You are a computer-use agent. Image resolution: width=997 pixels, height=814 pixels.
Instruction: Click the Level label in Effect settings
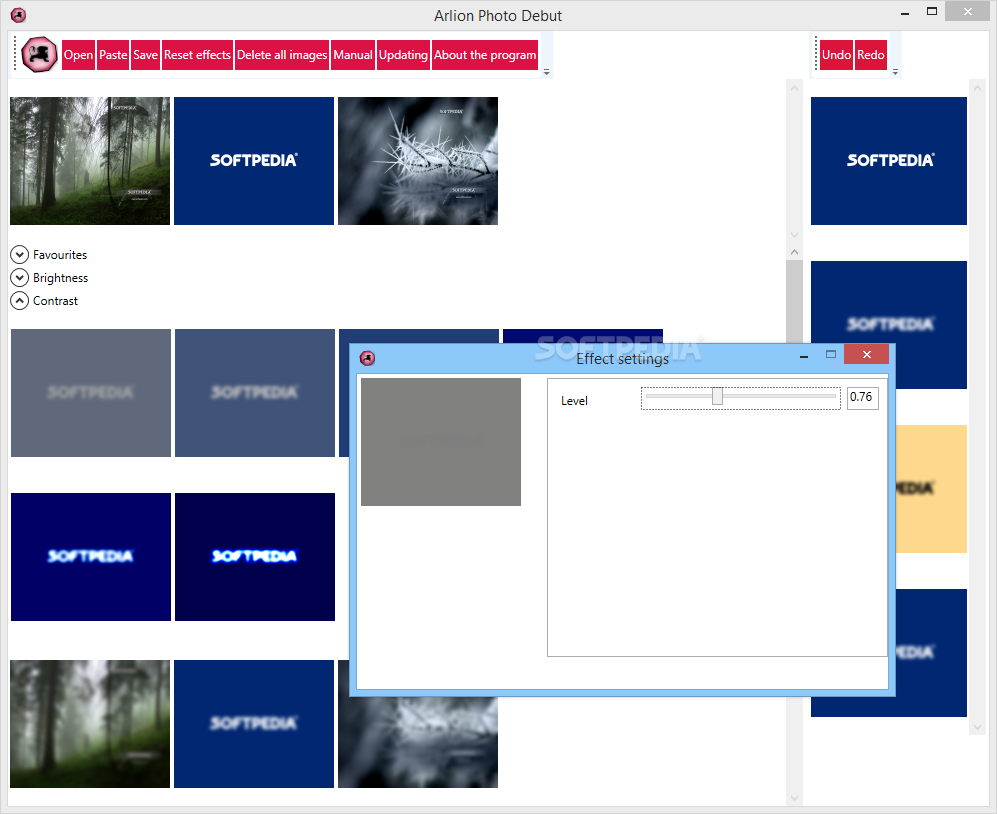click(x=574, y=401)
